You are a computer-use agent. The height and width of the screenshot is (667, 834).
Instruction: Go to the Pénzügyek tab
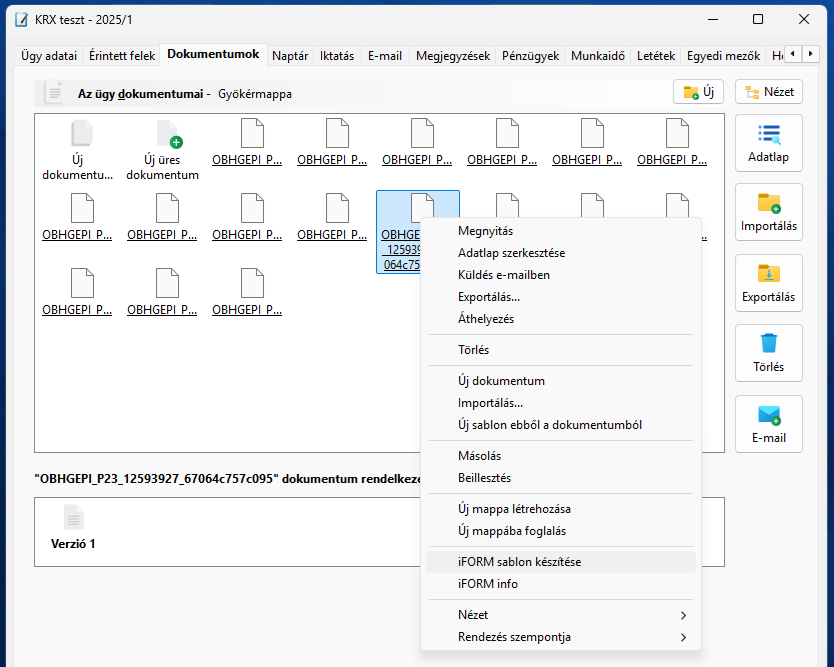pyautogui.click(x=530, y=56)
